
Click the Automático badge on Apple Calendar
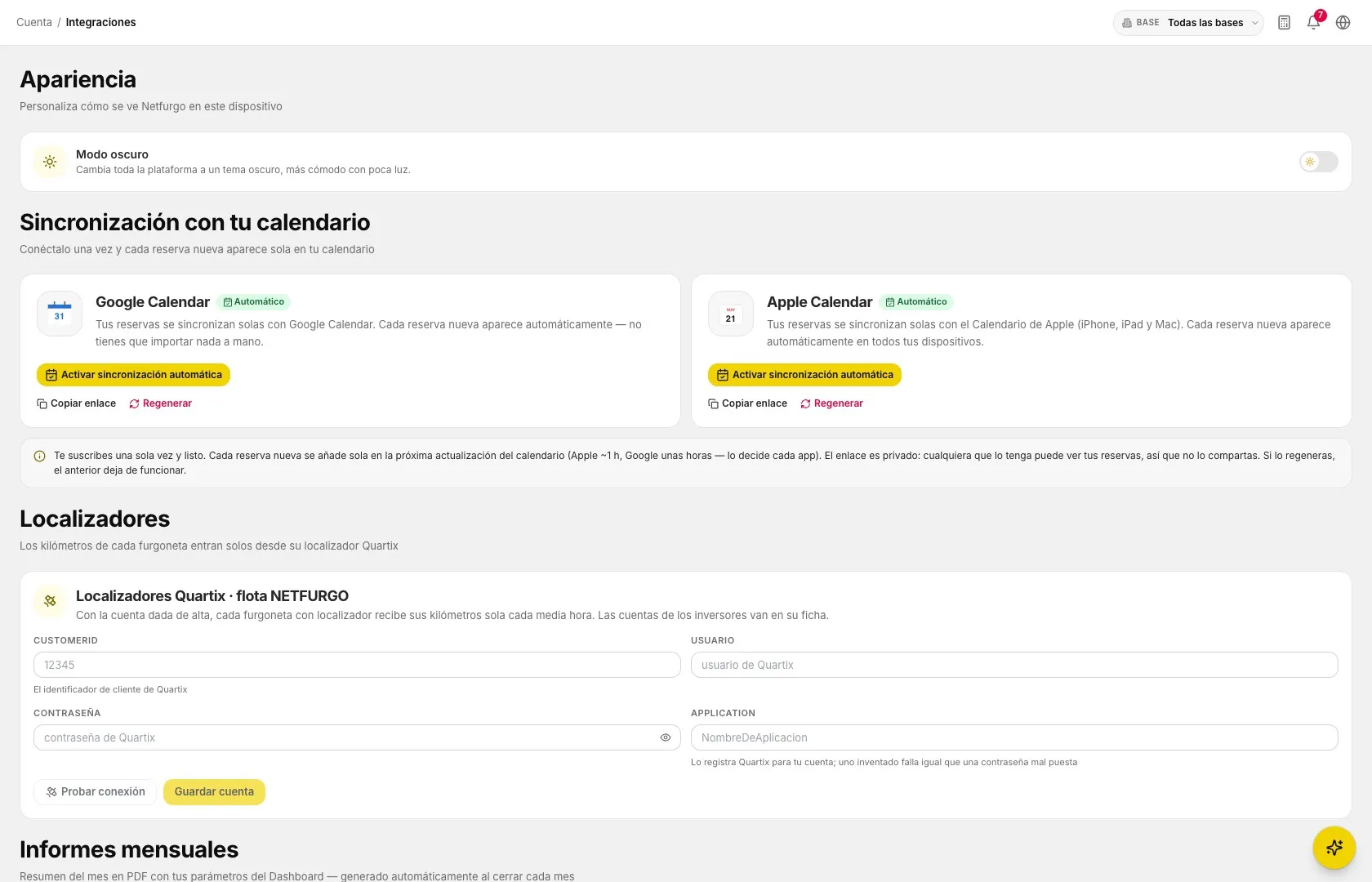click(x=916, y=302)
